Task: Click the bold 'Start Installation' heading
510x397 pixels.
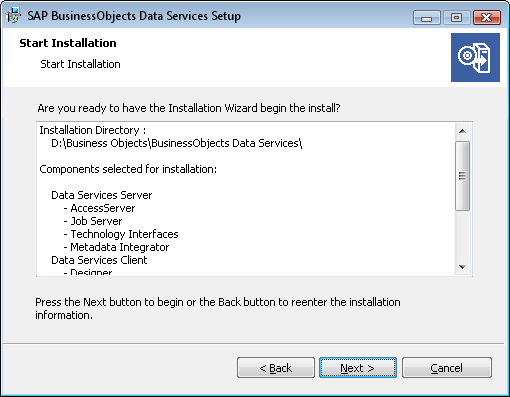Action: (x=68, y=43)
